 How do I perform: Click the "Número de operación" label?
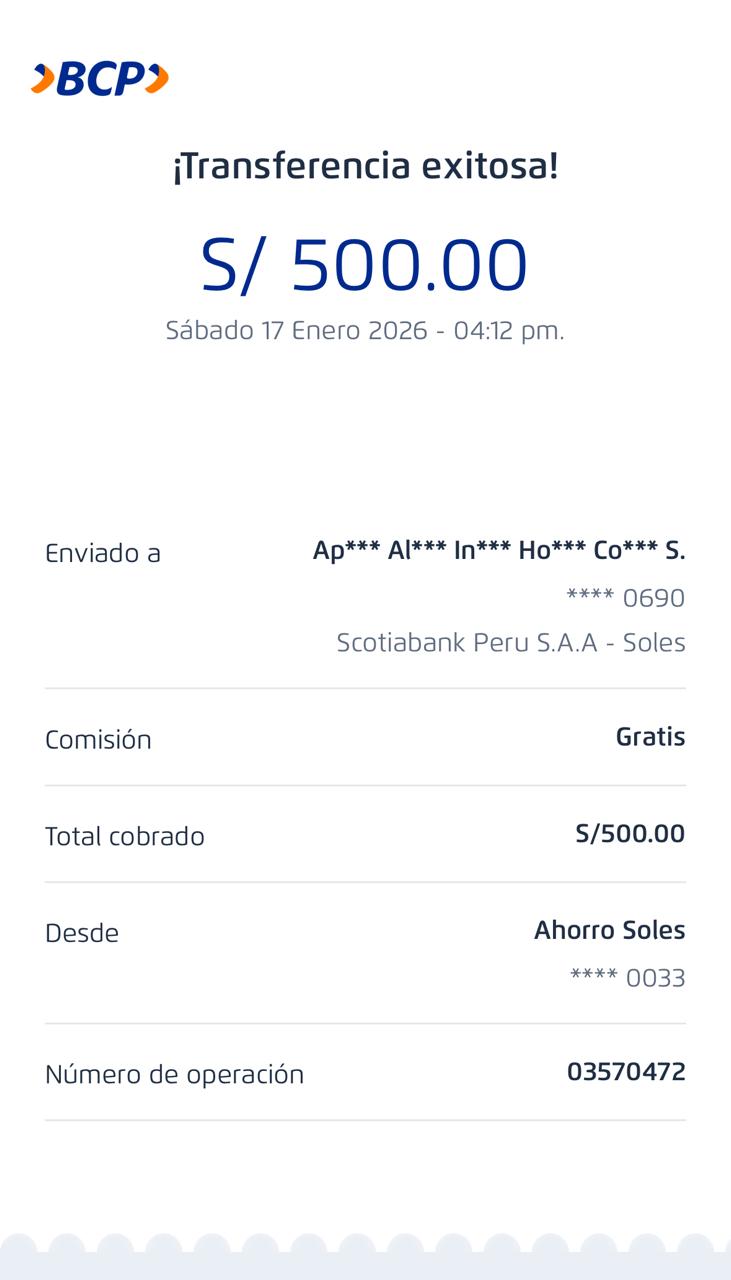click(174, 1075)
